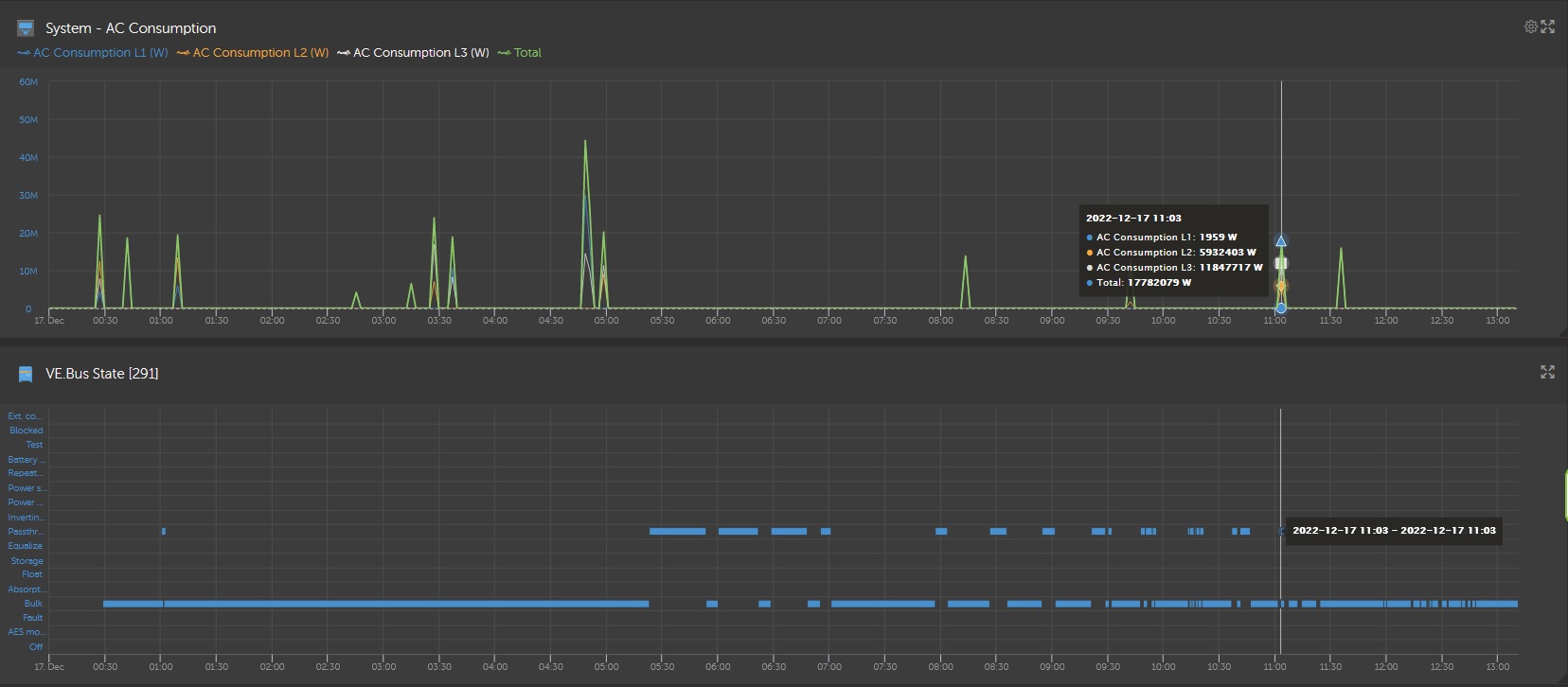Click the "Invertin..." state label
The width and height of the screenshot is (1568, 687).
pos(26,518)
